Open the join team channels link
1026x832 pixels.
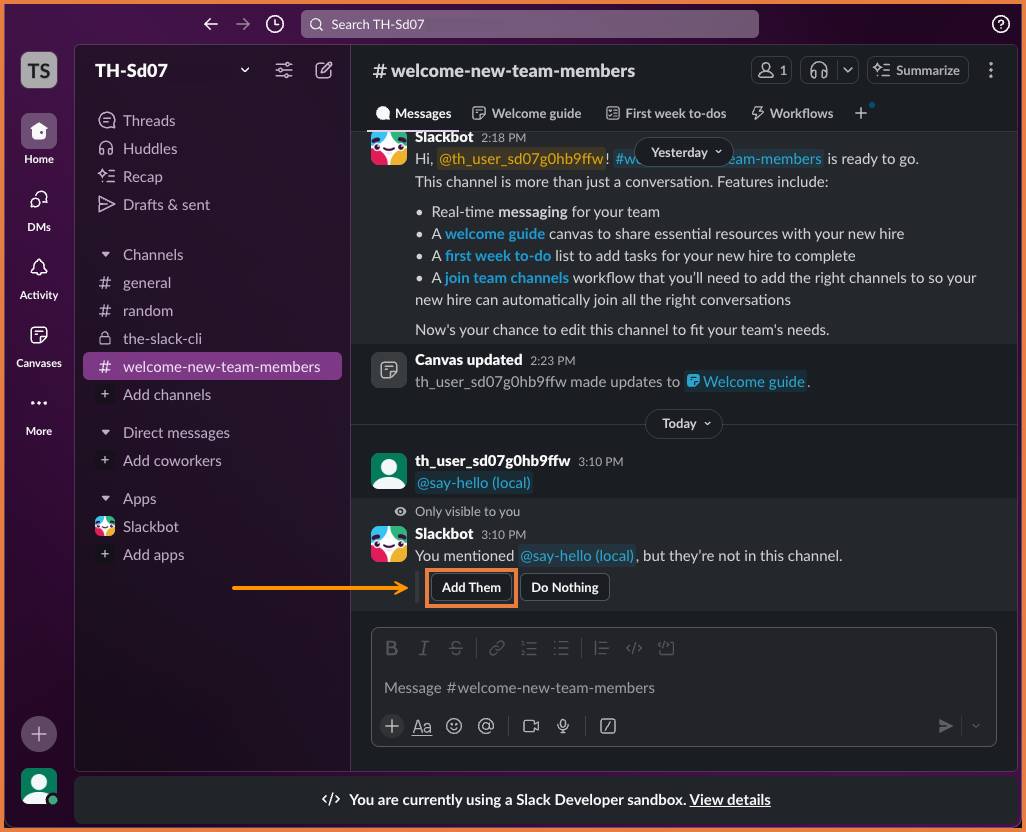(506, 278)
